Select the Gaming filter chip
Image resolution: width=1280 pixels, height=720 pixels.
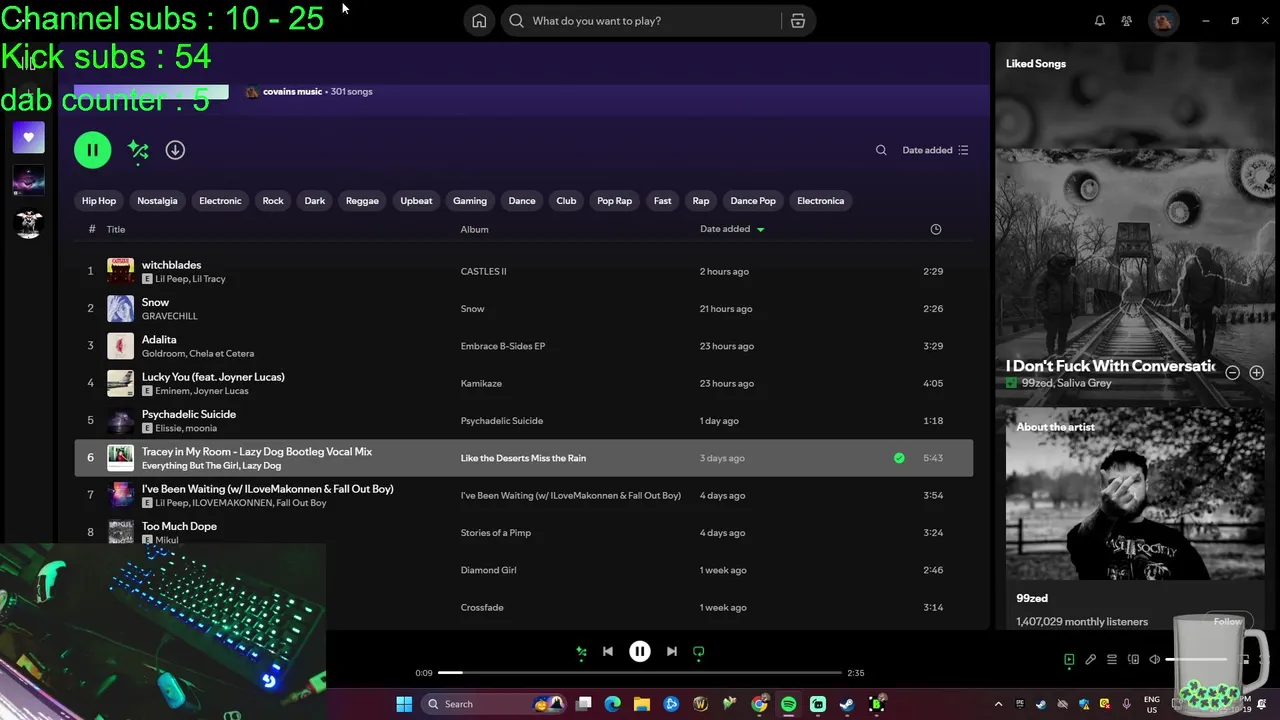click(x=470, y=201)
